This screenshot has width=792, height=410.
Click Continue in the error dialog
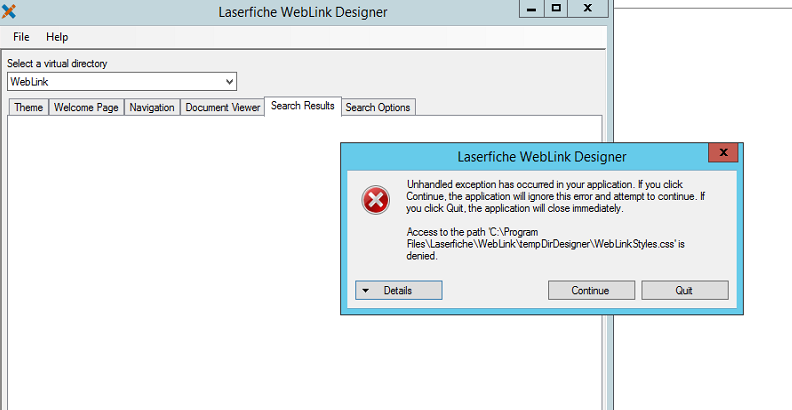click(x=591, y=290)
